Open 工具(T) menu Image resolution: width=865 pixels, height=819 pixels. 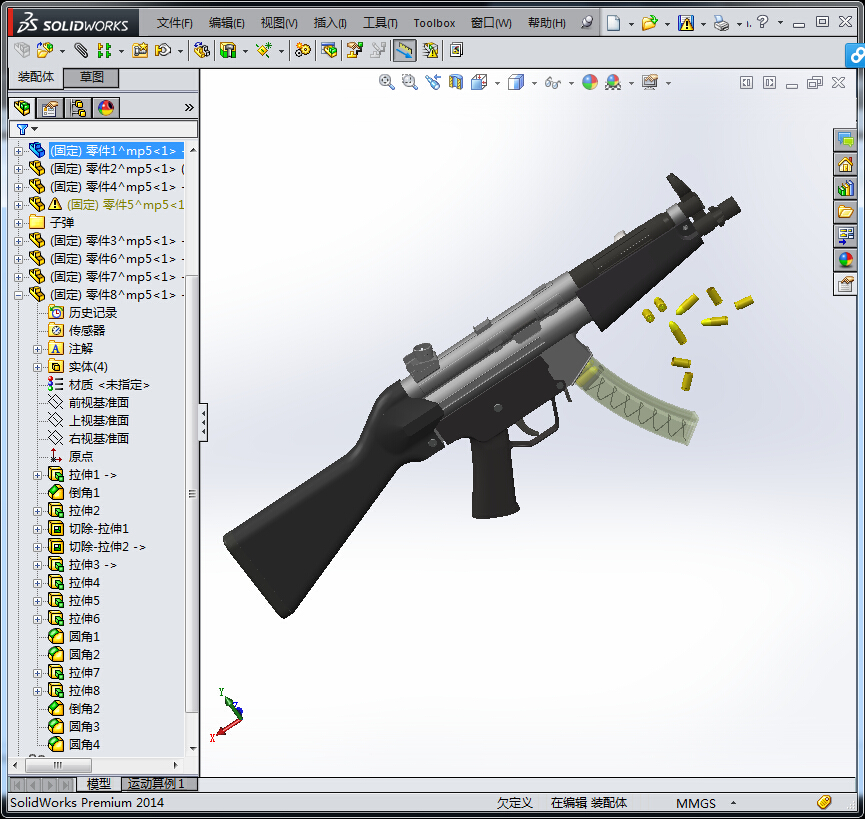(380, 23)
